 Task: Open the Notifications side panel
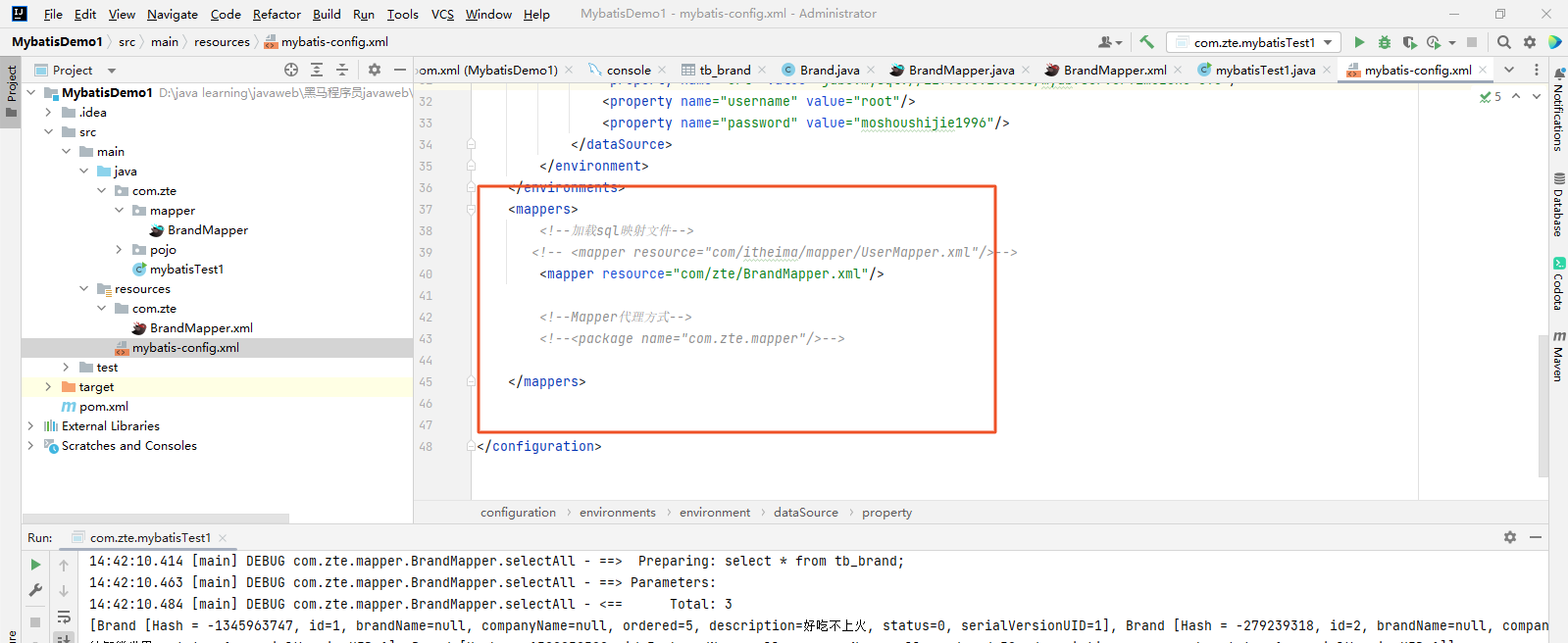point(1558,110)
